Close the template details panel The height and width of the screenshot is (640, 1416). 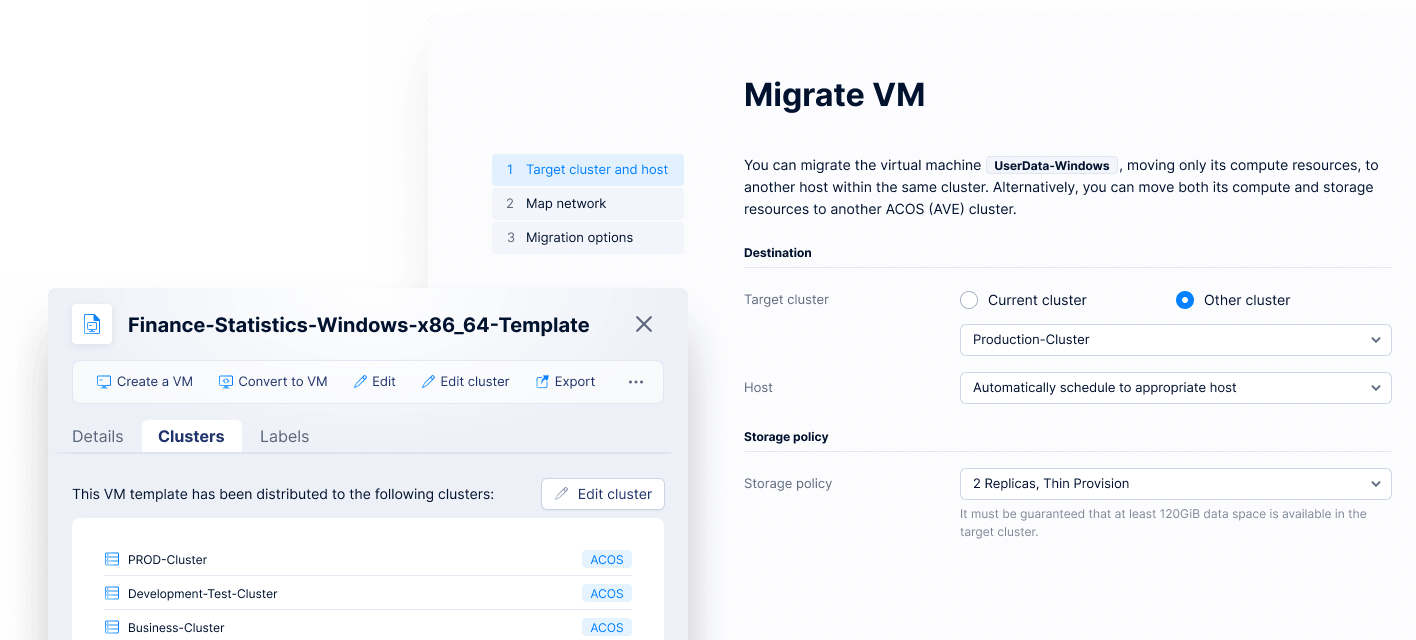(644, 324)
